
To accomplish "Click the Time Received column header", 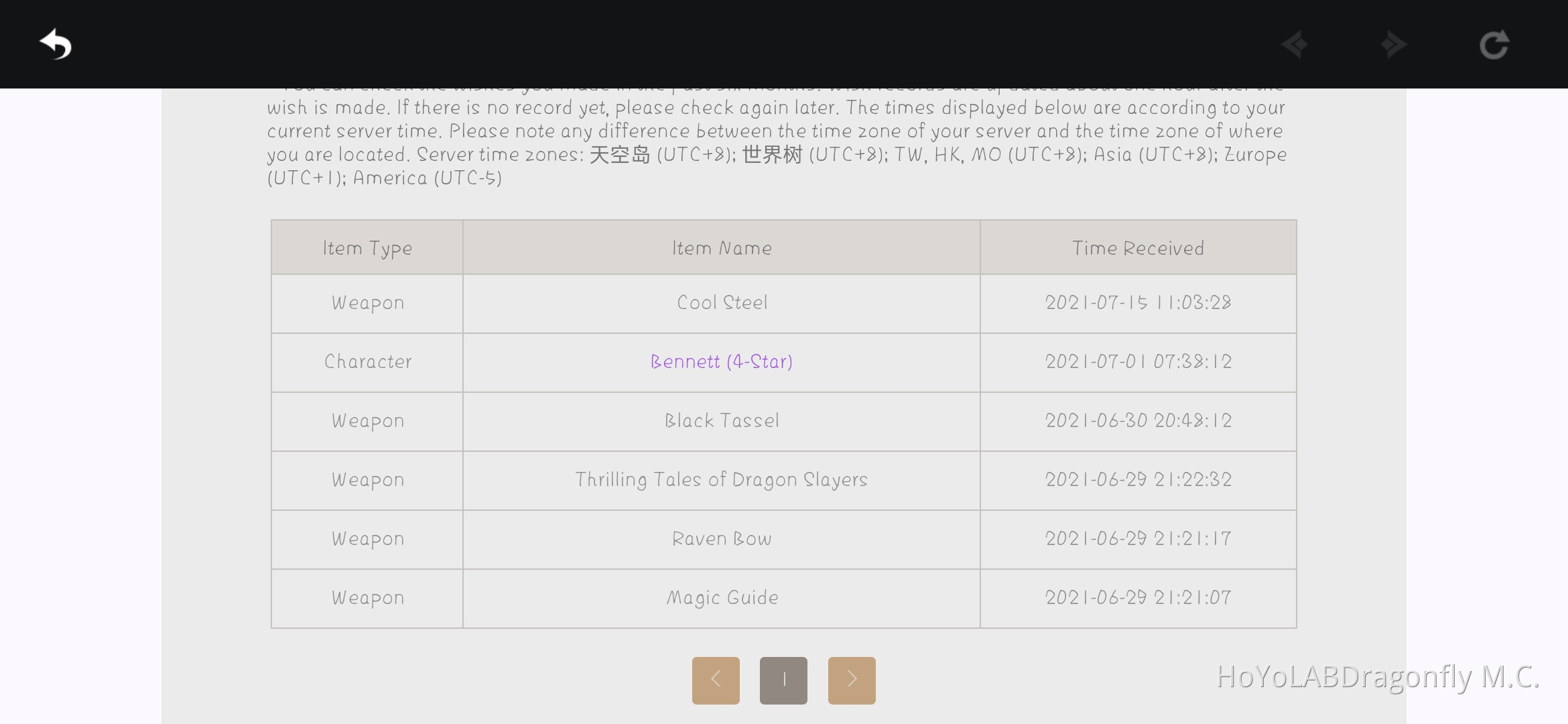I will click(x=1138, y=247).
